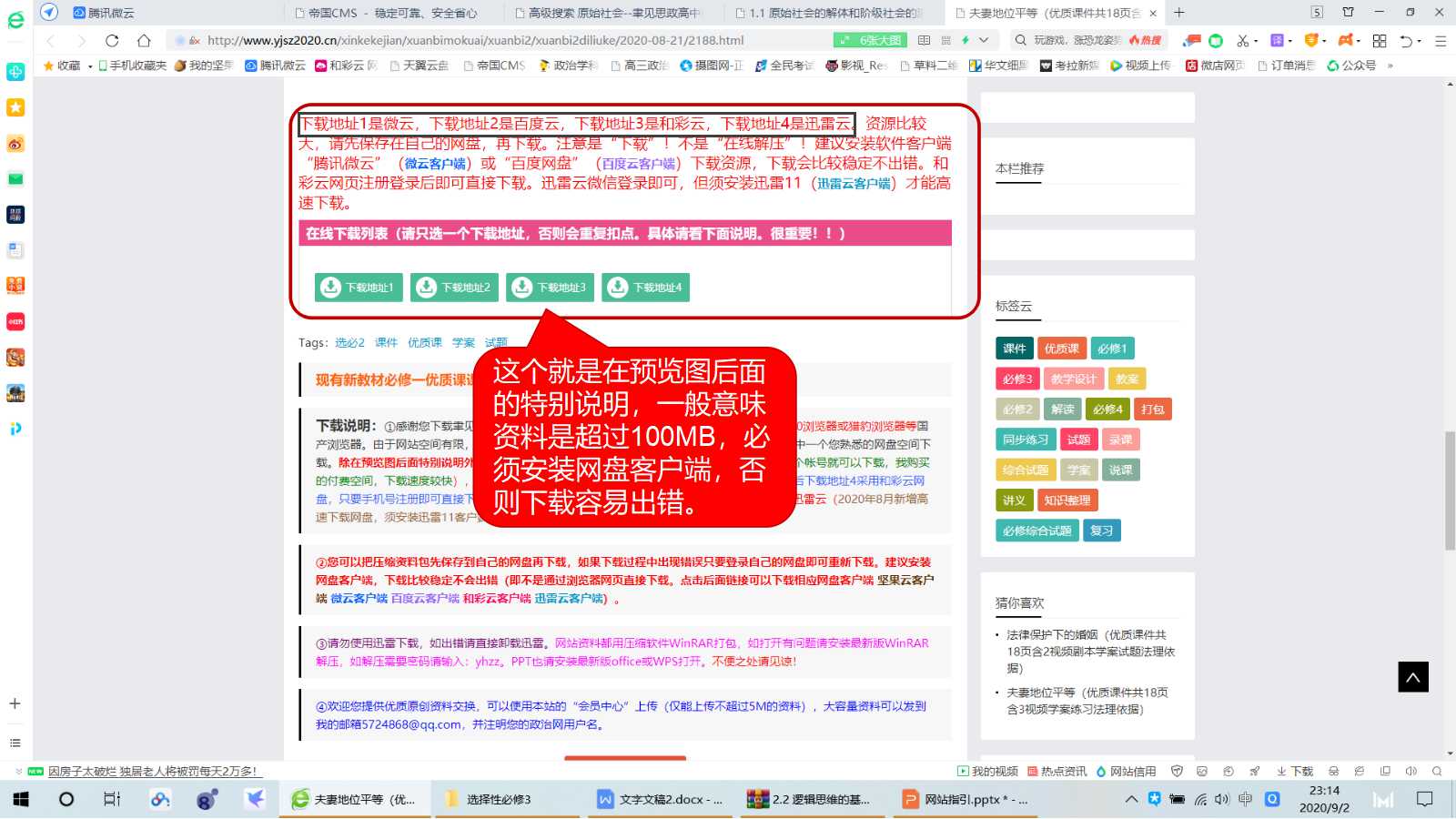Click the 下载地址2 download button
The height and width of the screenshot is (819, 1456).
pyautogui.click(x=454, y=288)
